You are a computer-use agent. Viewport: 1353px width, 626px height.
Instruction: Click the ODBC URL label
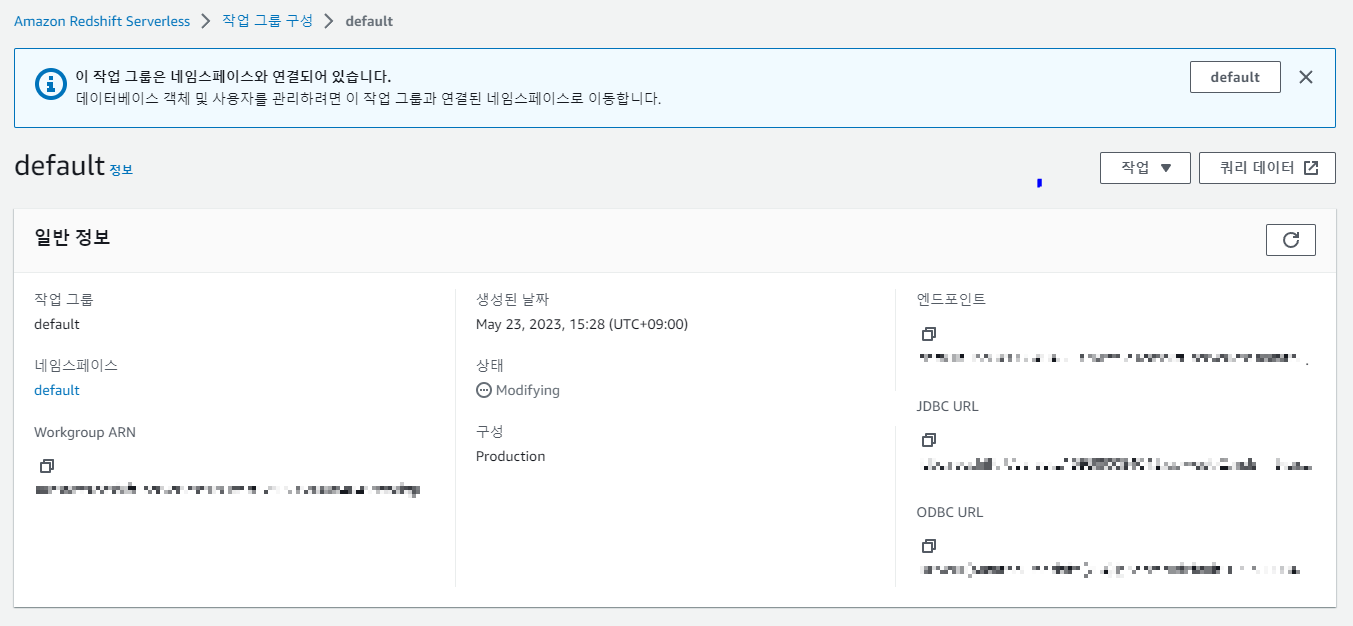(950, 512)
